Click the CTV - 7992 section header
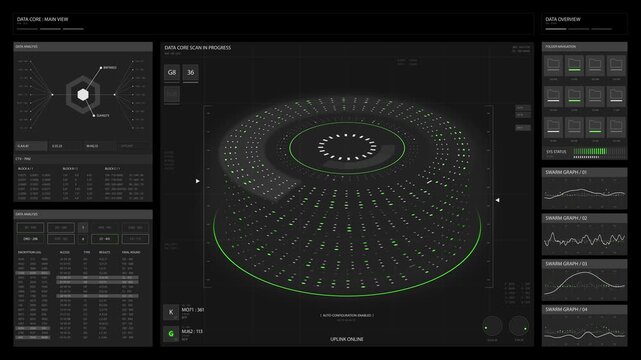 coord(83,159)
